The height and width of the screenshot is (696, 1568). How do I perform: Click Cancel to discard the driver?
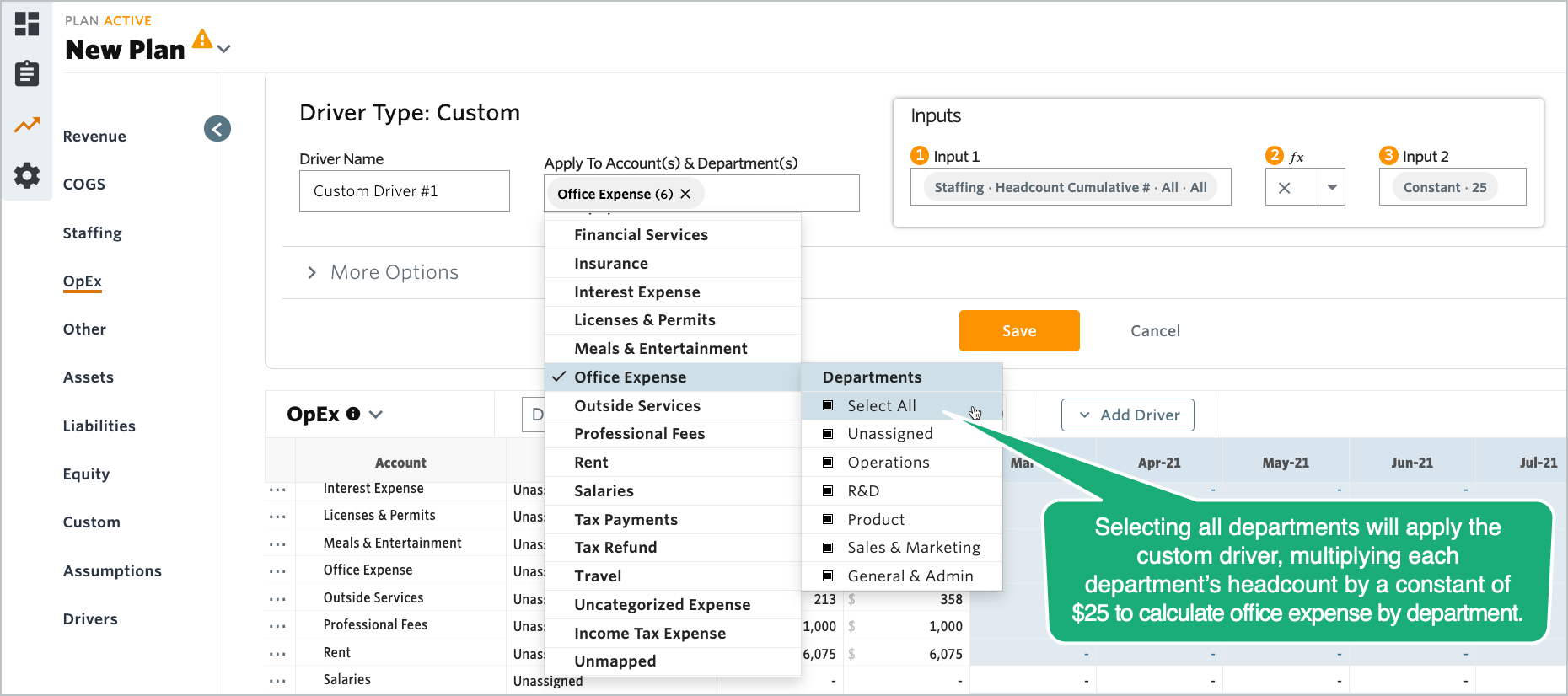(x=1154, y=331)
